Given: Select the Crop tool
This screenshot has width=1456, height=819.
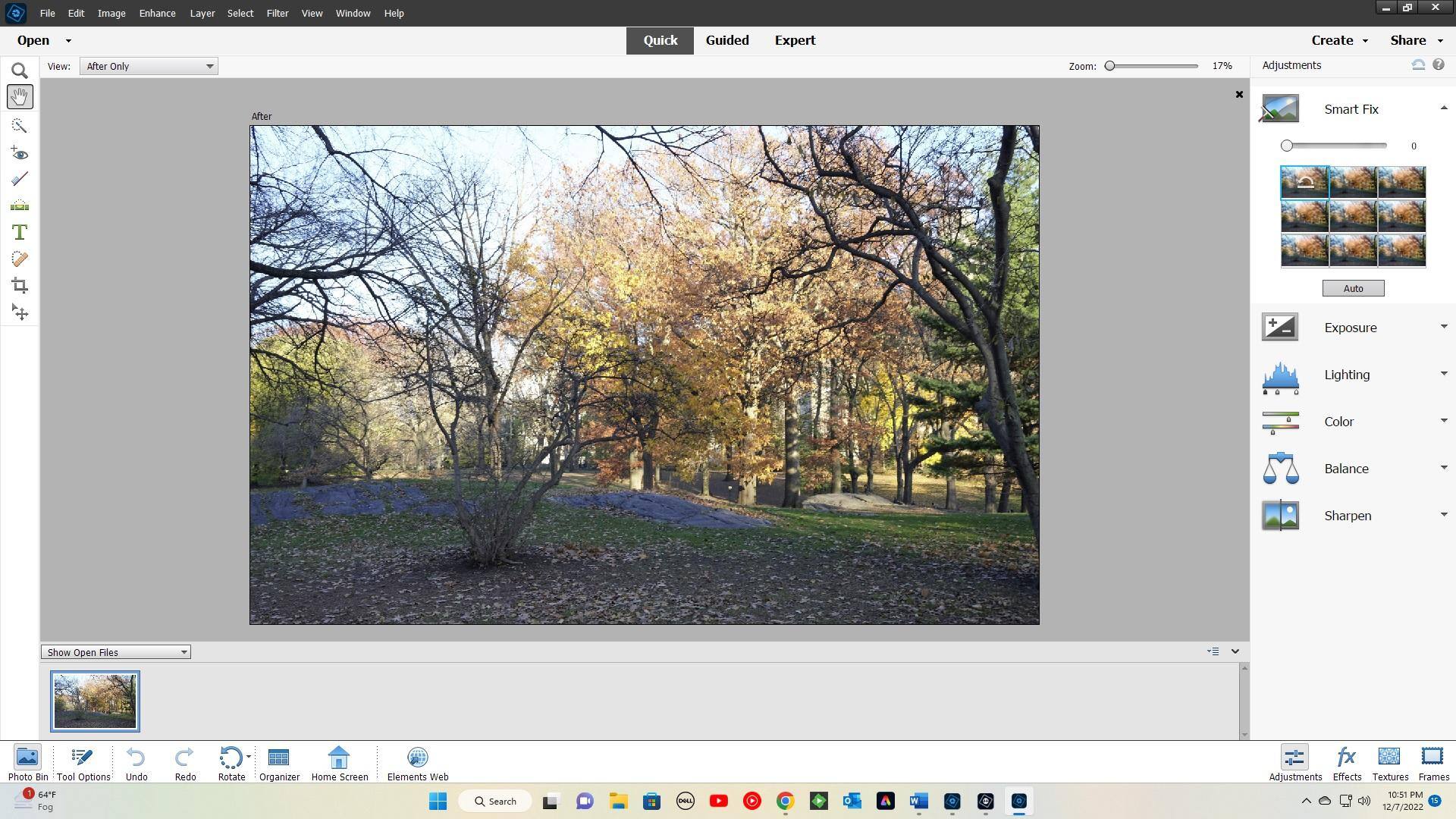Looking at the screenshot, I should pyautogui.click(x=20, y=286).
